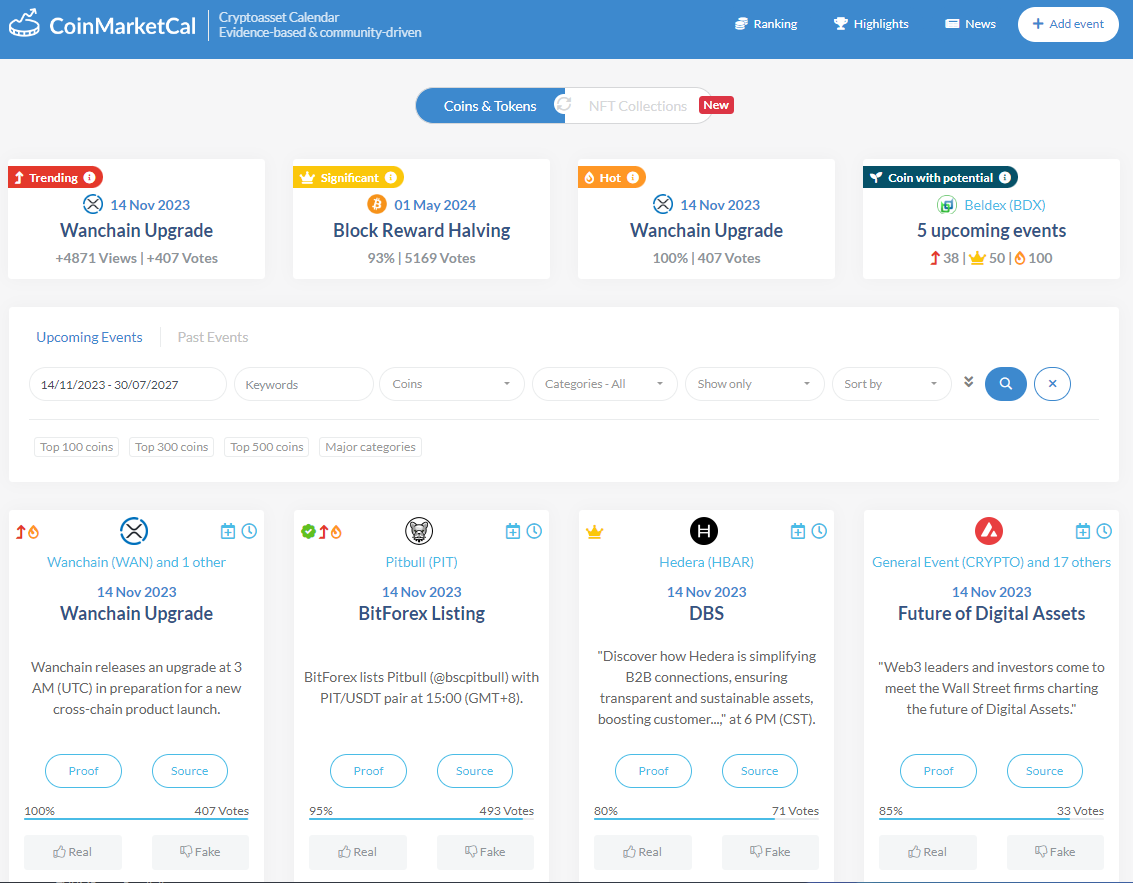
Task: Click the clock icon on DBS card
Action: 819,531
